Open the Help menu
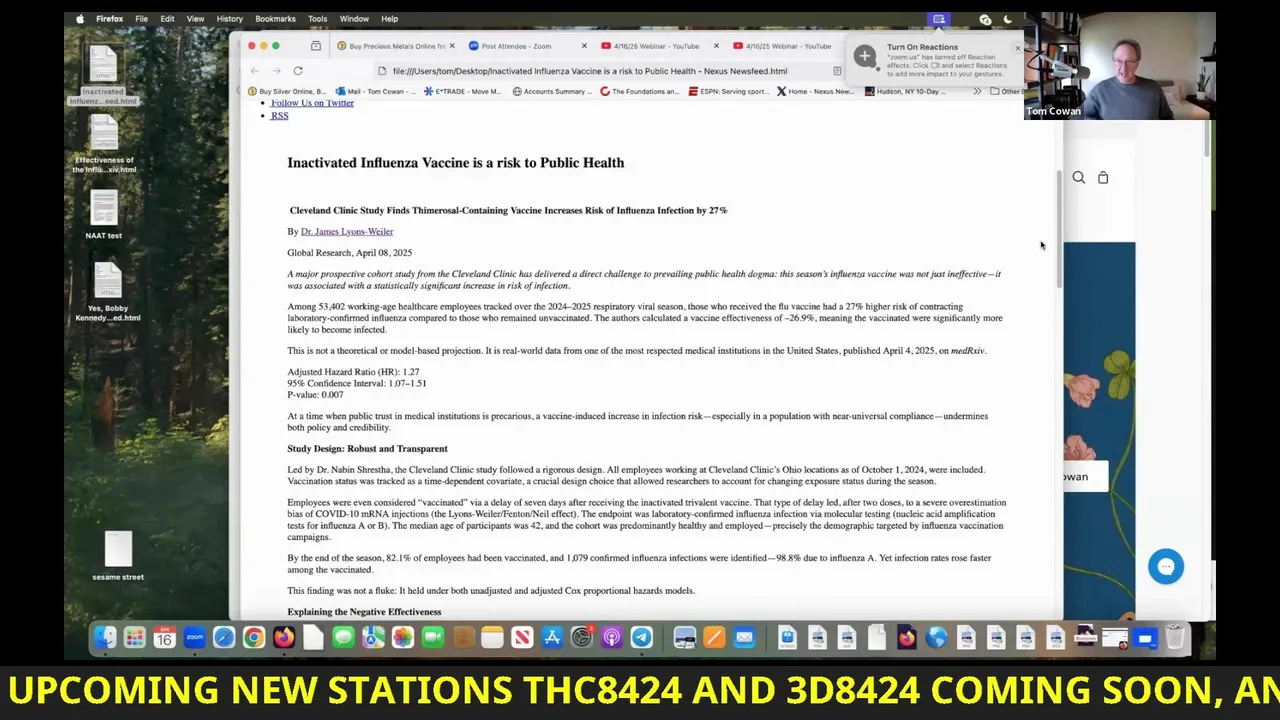Image resolution: width=1280 pixels, height=720 pixels. point(389,19)
